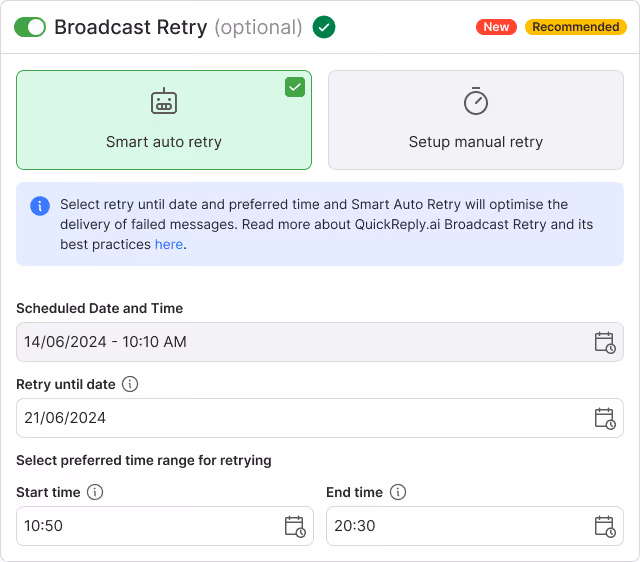Open time picker icon in End time
This screenshot has height=562, width=640.
point(605,526)
